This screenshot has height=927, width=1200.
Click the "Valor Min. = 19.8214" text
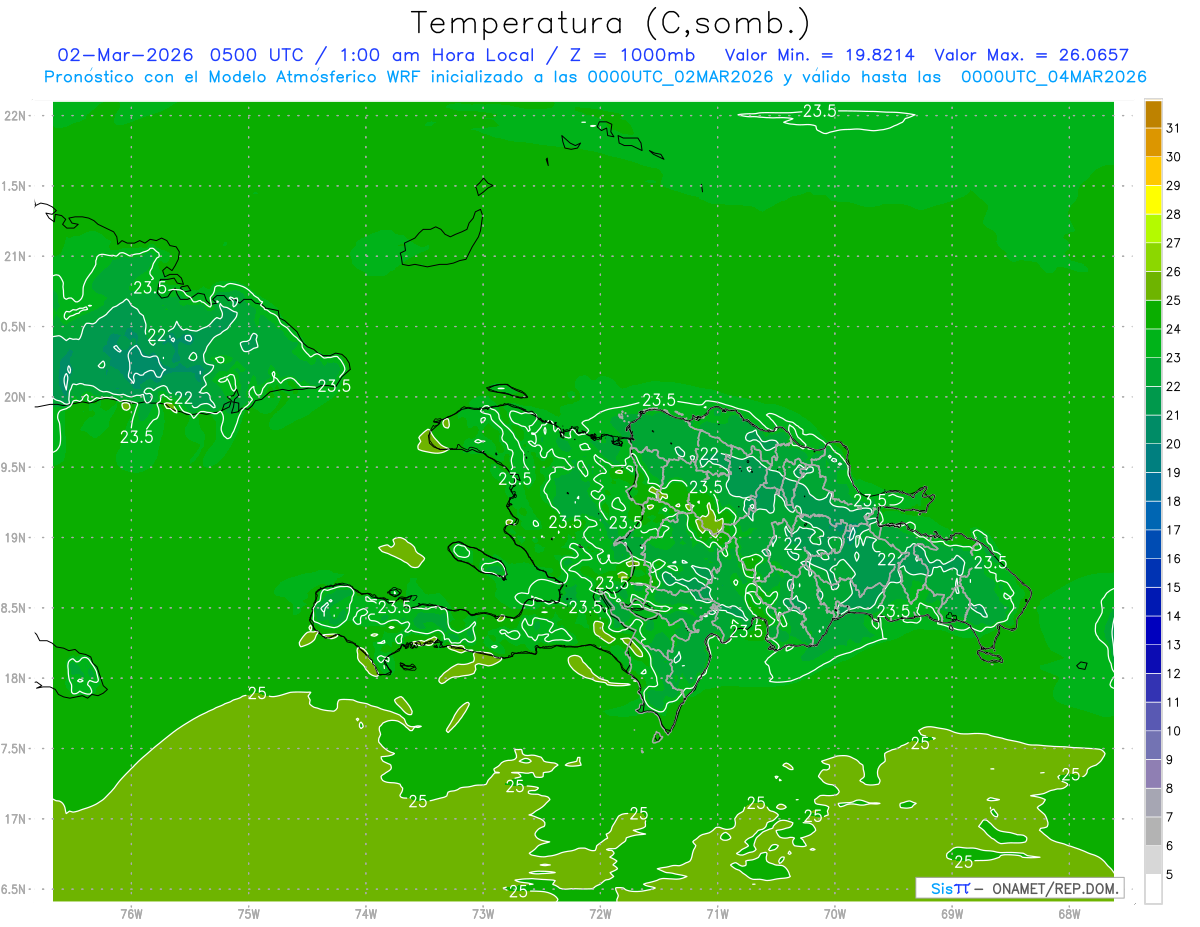(x=818, y=55)
